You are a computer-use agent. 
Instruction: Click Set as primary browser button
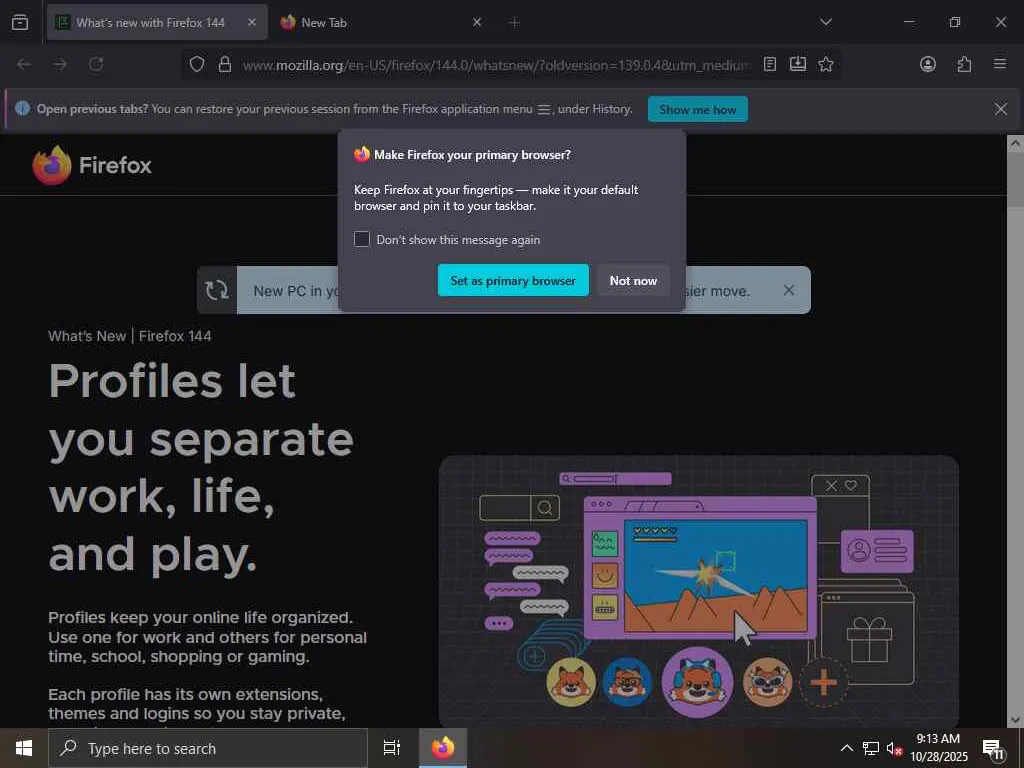[x=513, y=280]
